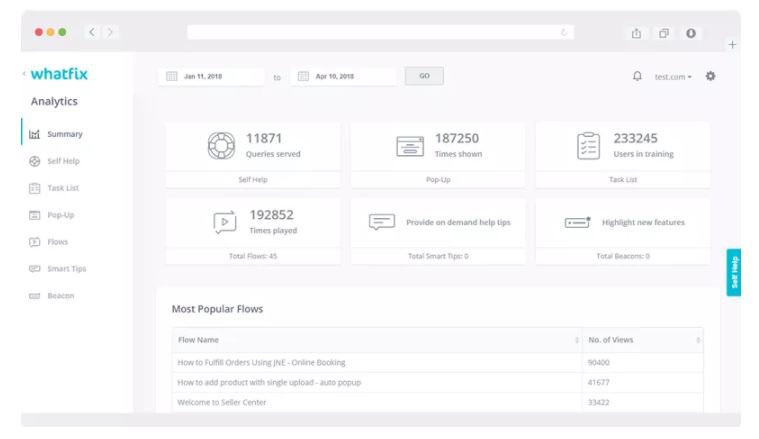Click Total Flows: 45 footer
This screenshot has height=439, width=759.
(253, 256)
